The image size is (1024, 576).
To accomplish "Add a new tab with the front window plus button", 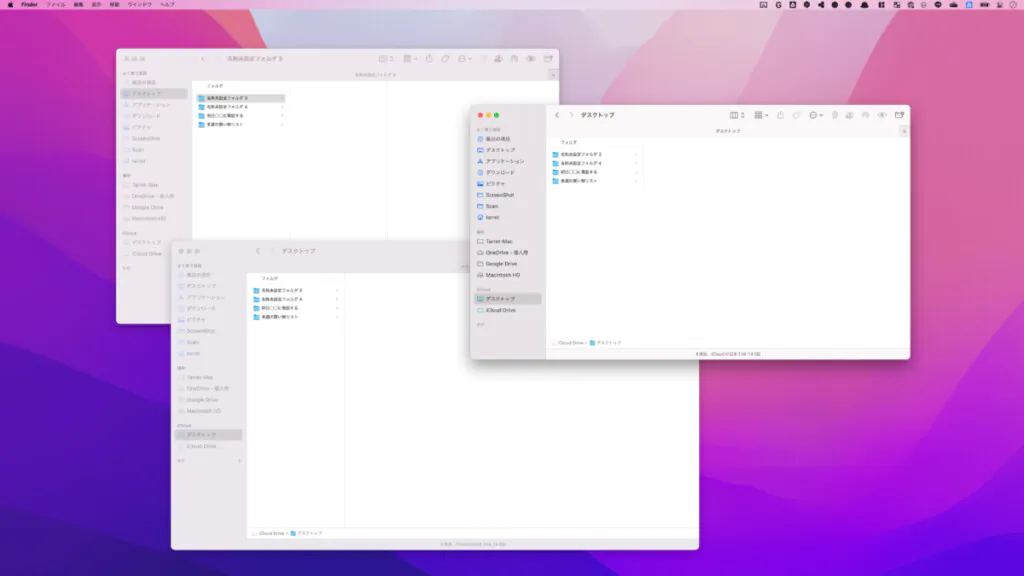I will (x=904, y=131).
